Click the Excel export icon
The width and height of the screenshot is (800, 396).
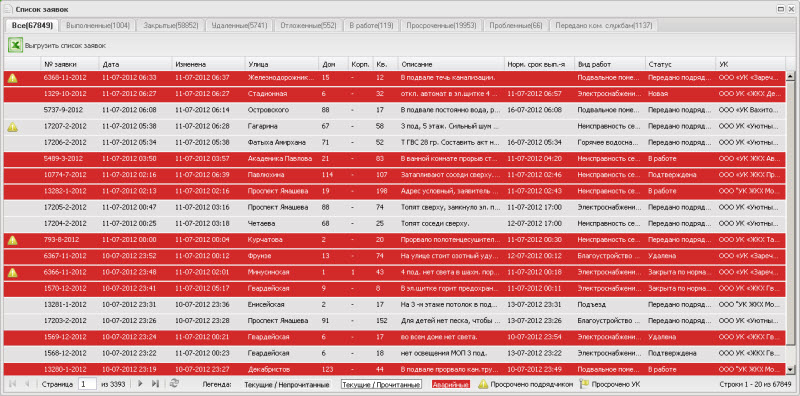click(15, 45)
